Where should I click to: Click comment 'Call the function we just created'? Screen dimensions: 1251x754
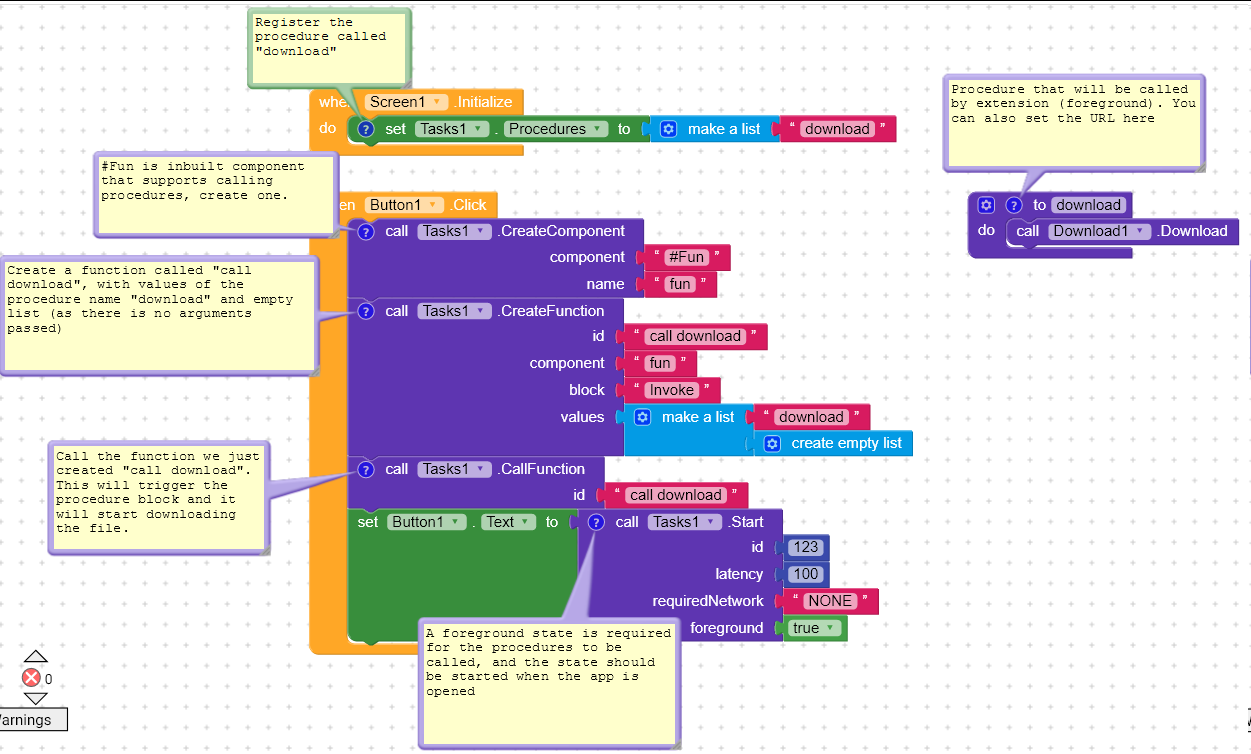point(158,497)
